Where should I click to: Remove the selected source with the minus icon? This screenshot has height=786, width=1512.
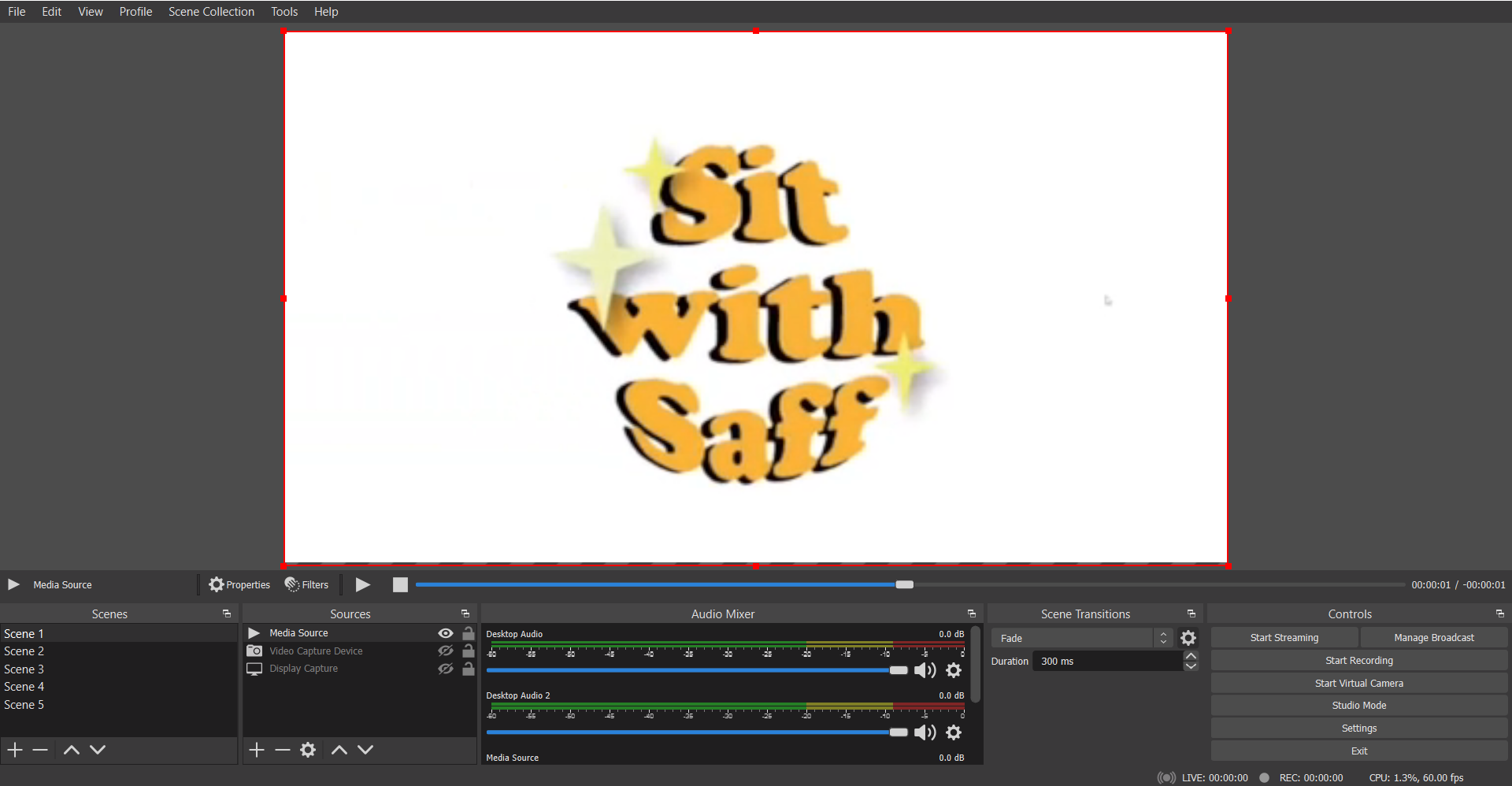pos(283,750)
